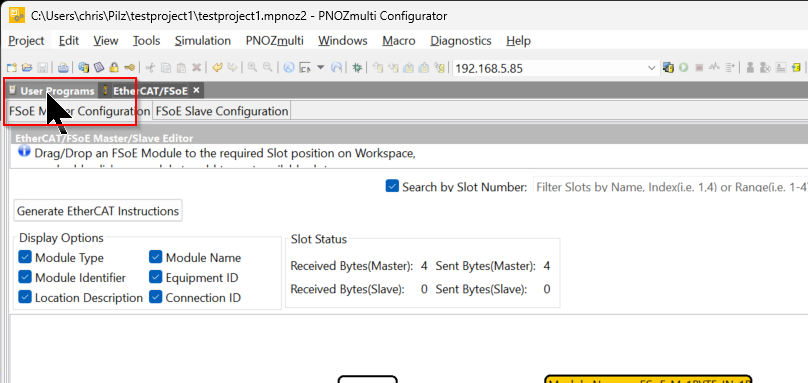Open the FSoE Slave Configuration tab
This screenshot has width=808, height=383.
coord(222,111)
